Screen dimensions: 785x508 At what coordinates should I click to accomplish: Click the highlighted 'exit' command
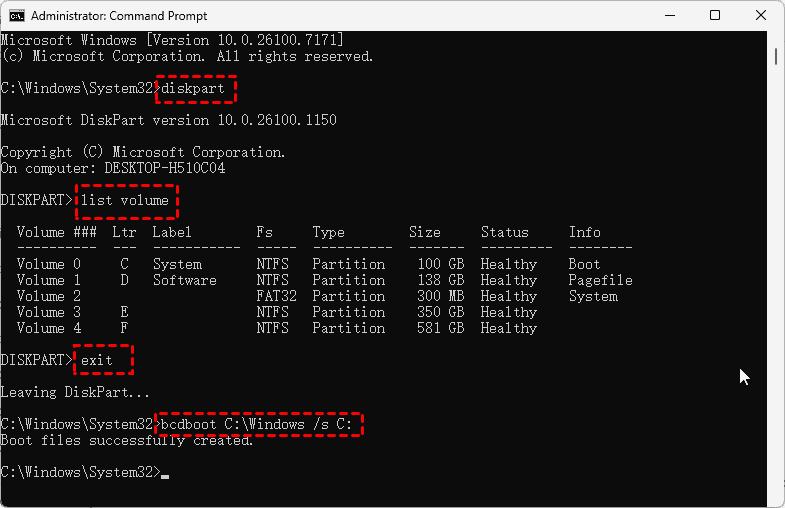(101, 359)
